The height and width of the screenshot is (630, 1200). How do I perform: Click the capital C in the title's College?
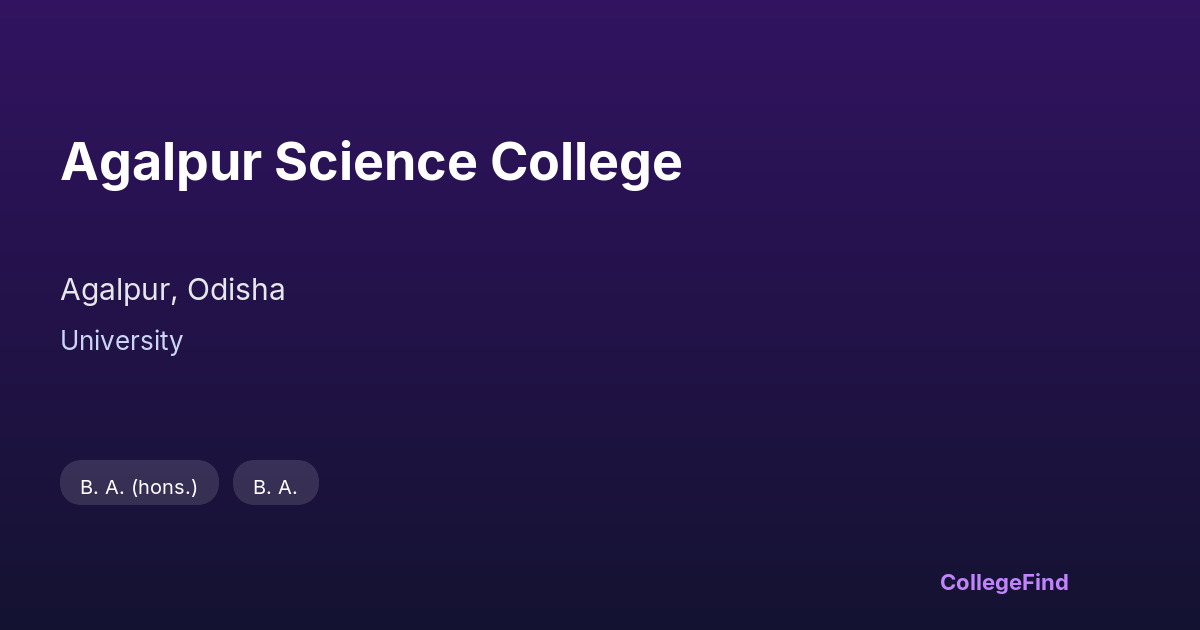(x=508, y=162)
